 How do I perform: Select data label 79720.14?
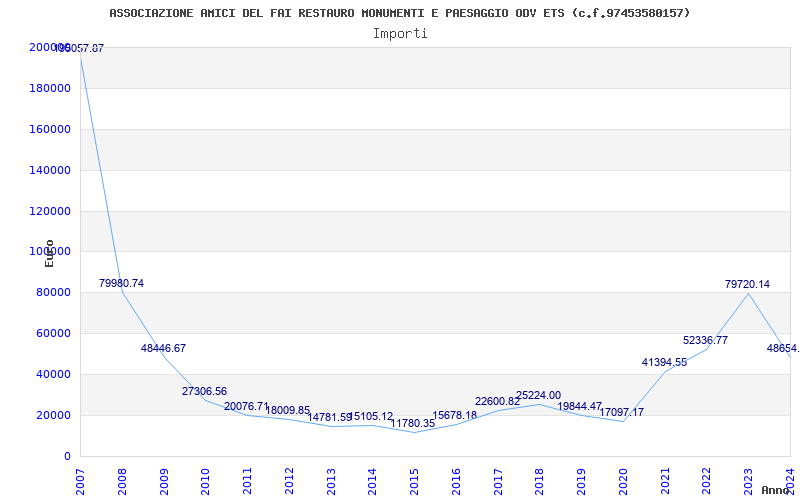coord(747,285)
